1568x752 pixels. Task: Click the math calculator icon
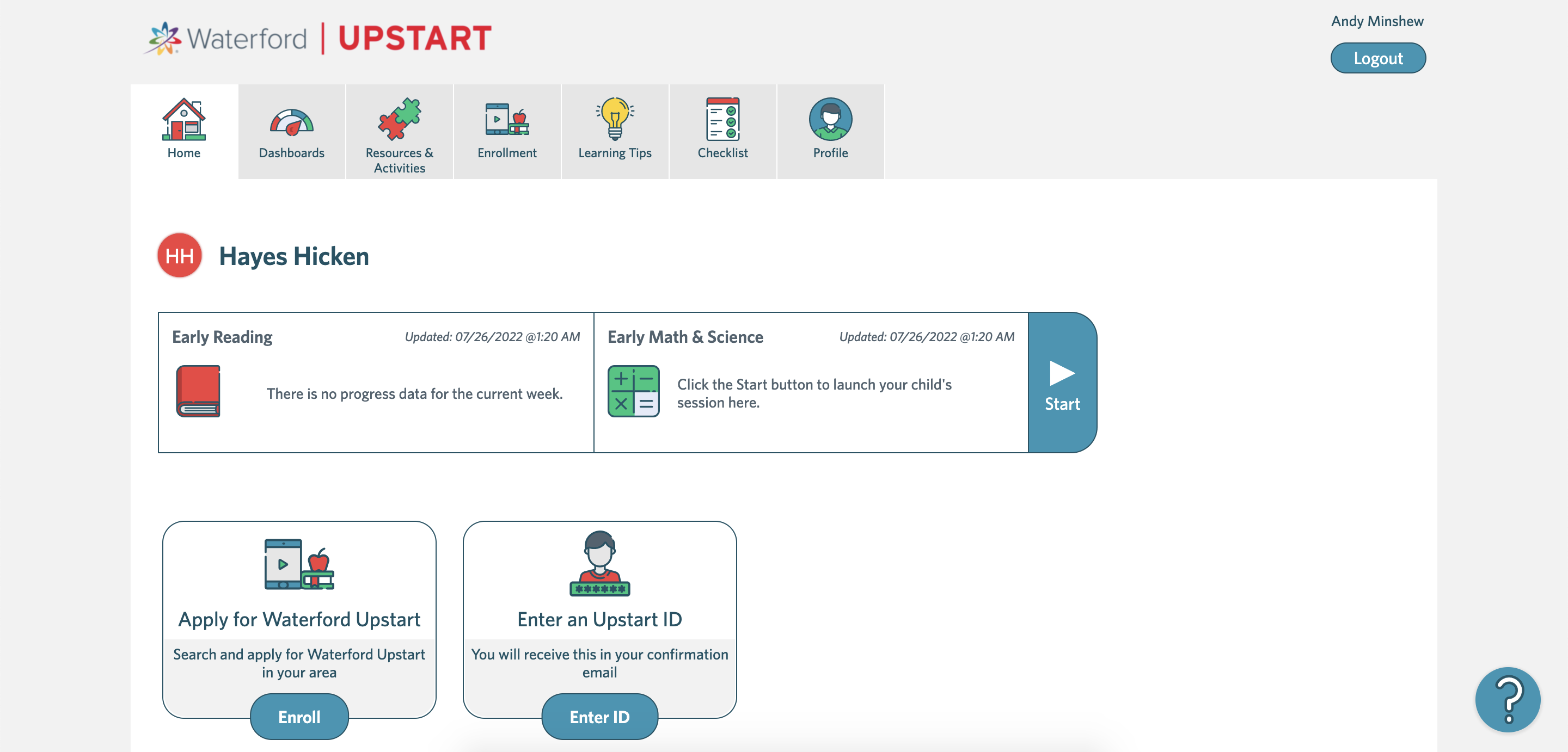click(x=634, y=391)
